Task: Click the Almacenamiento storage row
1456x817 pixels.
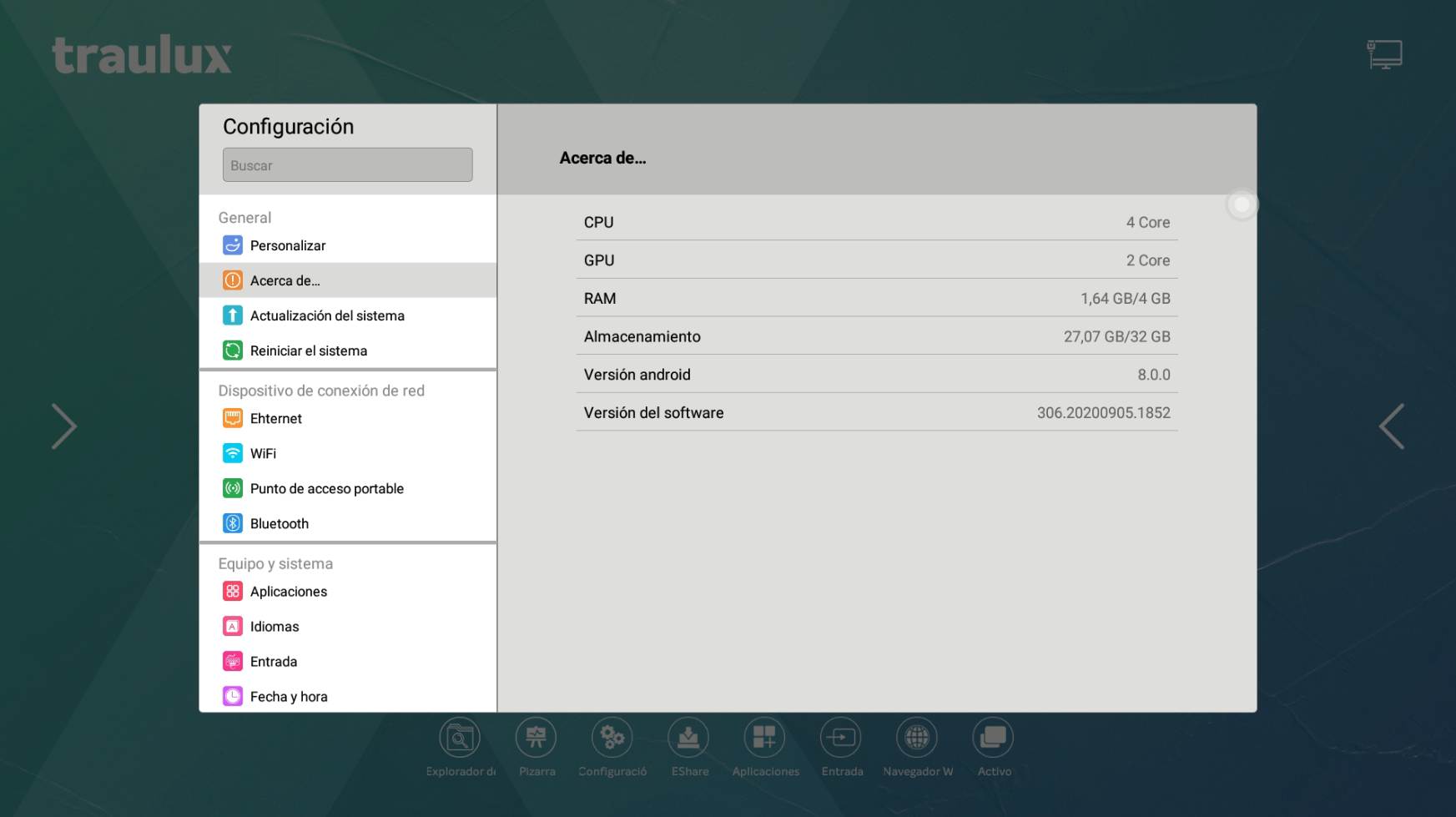Action: (877, 336)
